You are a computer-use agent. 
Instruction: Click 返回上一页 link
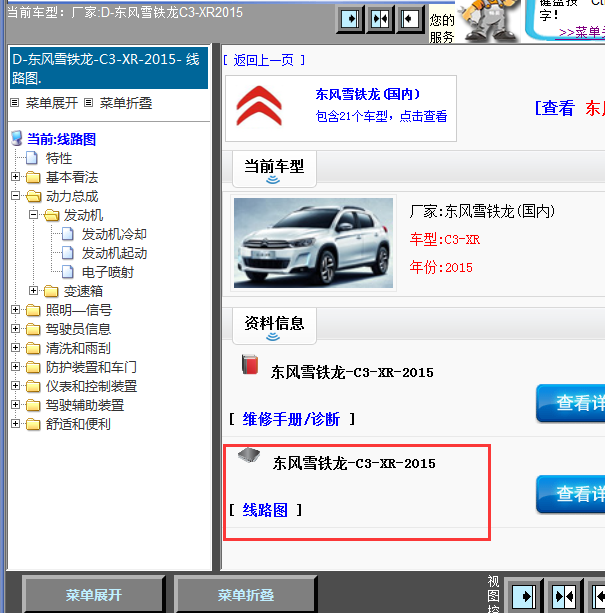click(263, 60)
